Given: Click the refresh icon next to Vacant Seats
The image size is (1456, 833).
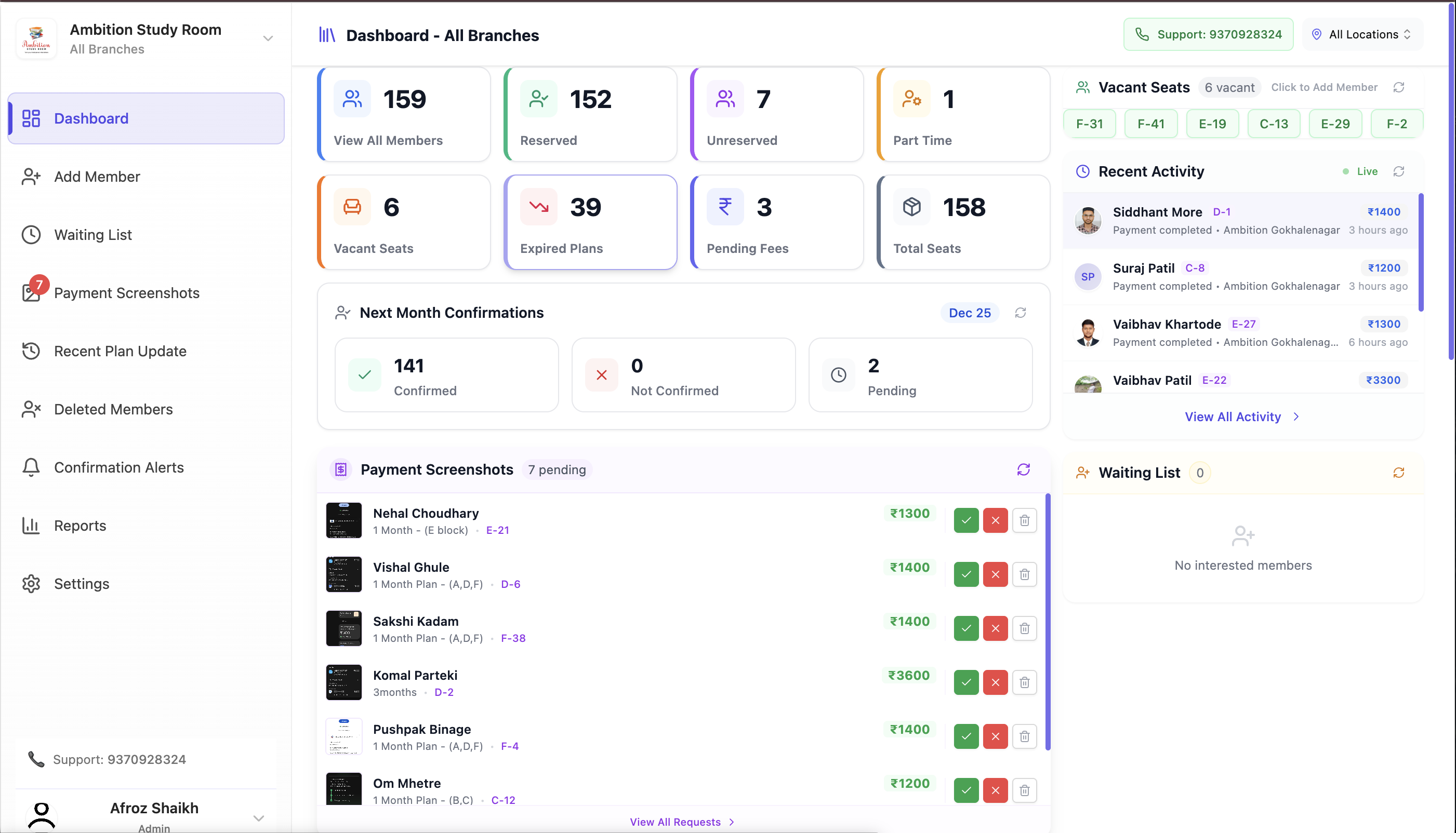Looking at the screenshot, I should 1400,87.
